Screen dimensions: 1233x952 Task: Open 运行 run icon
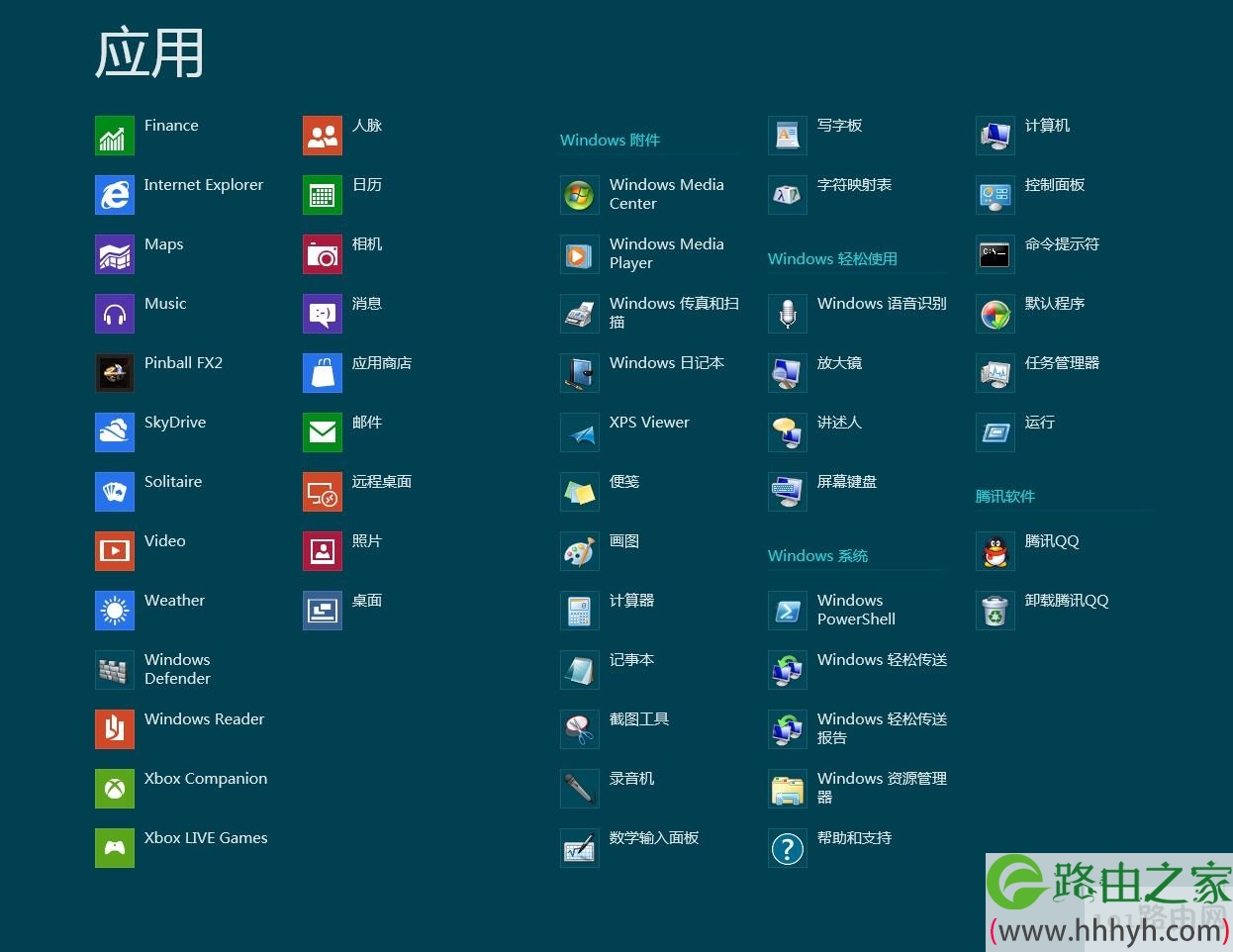pyautogui.click(x=996, y=432)
